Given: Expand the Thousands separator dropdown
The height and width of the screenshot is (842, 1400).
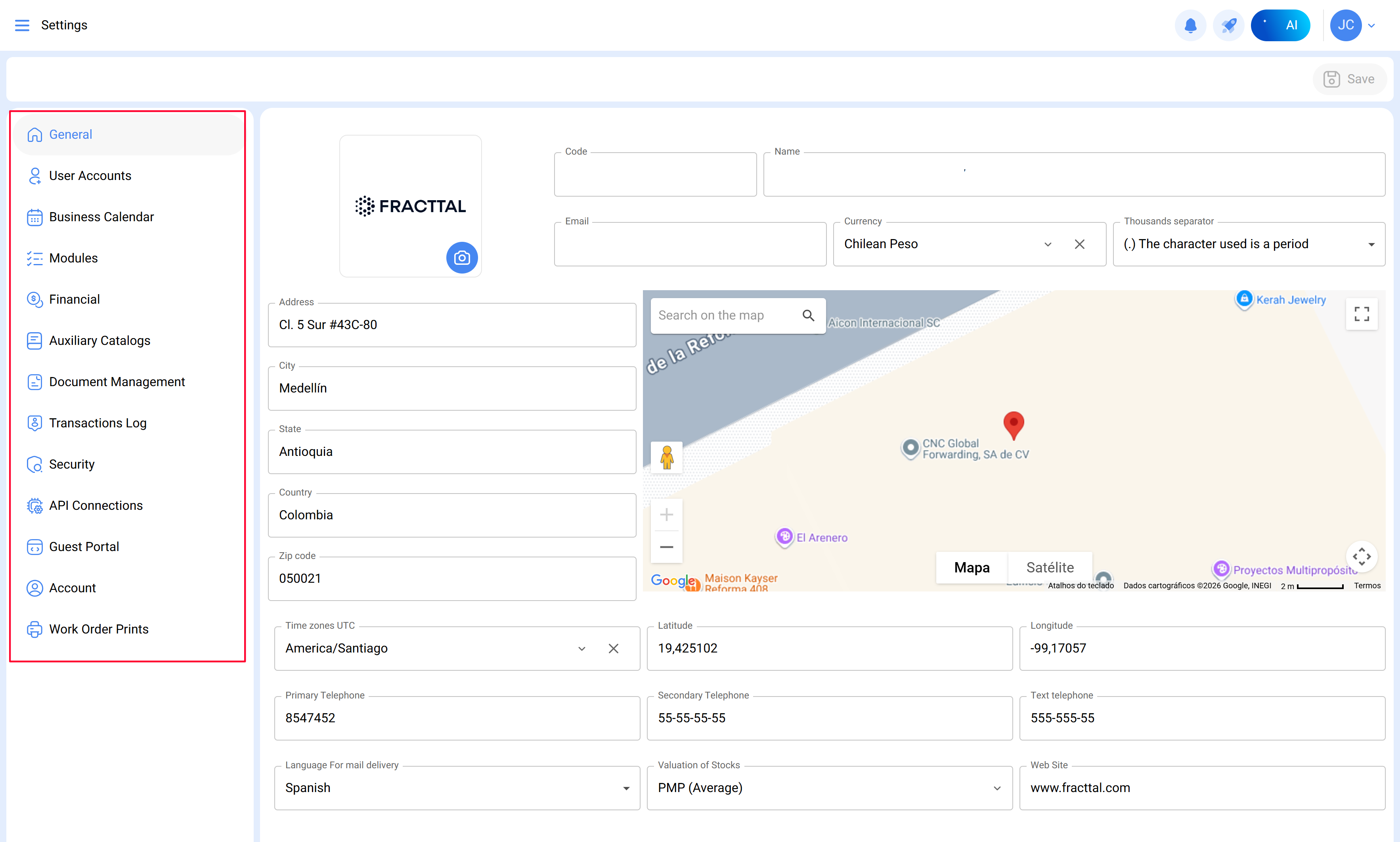Looking at the screenshot, I should pyautogui.click(x=1371, y=245).
